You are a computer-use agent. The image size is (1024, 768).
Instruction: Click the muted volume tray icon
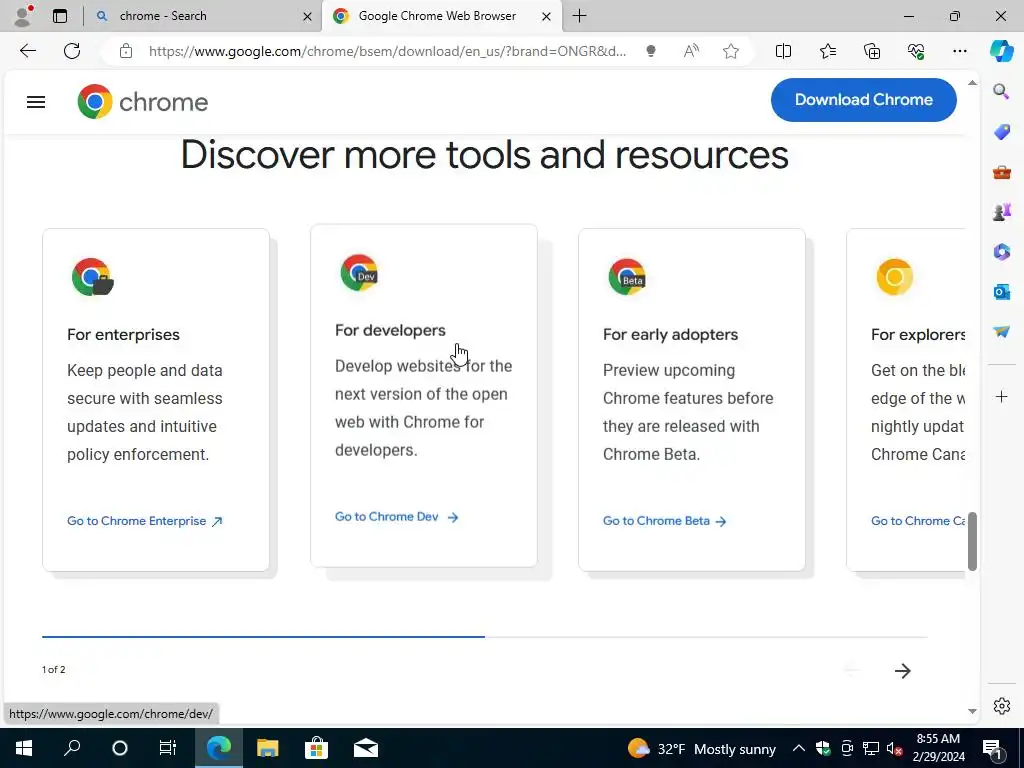(894, 748)
